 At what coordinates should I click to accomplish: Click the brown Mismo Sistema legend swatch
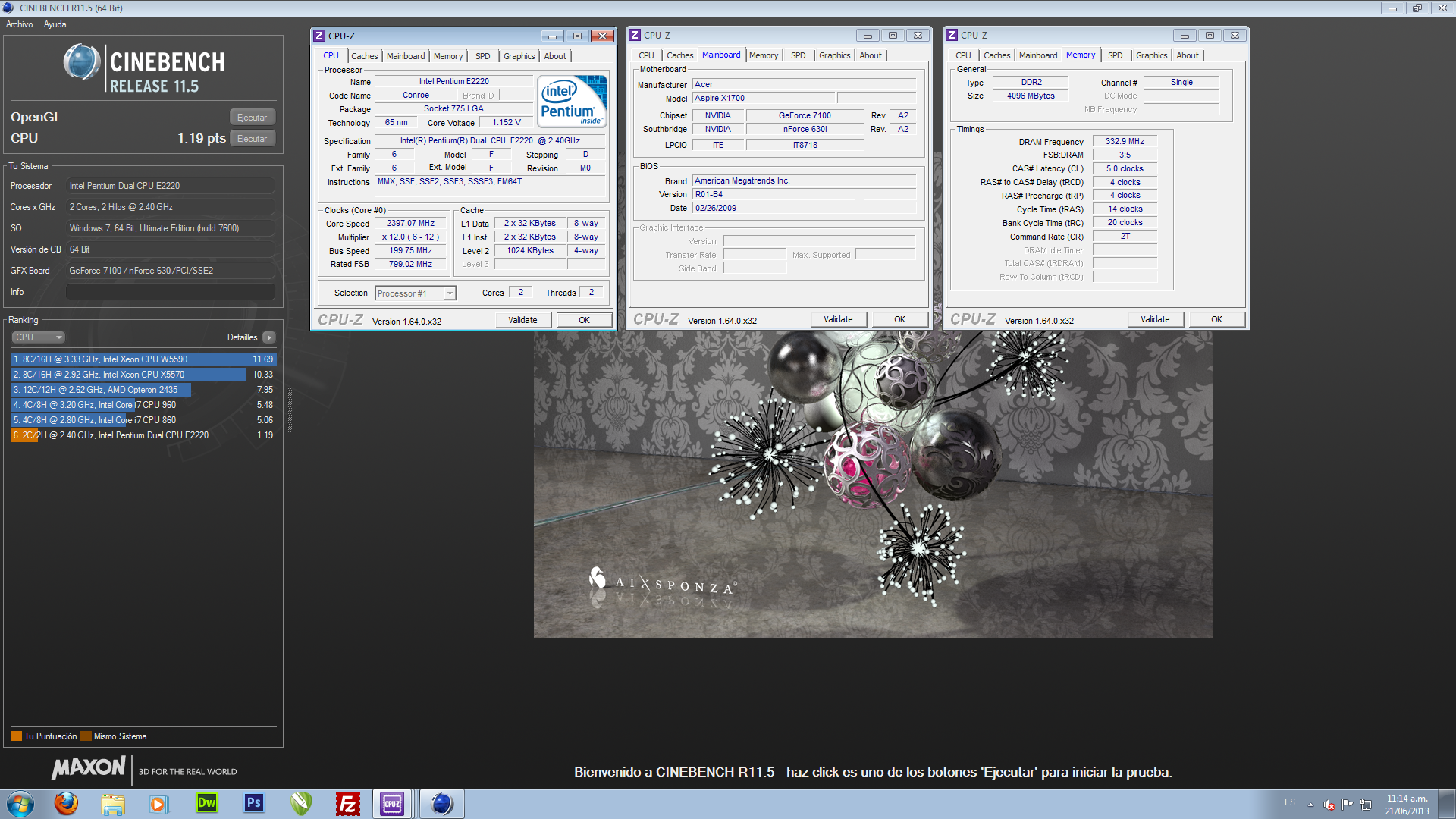[86, 736]
